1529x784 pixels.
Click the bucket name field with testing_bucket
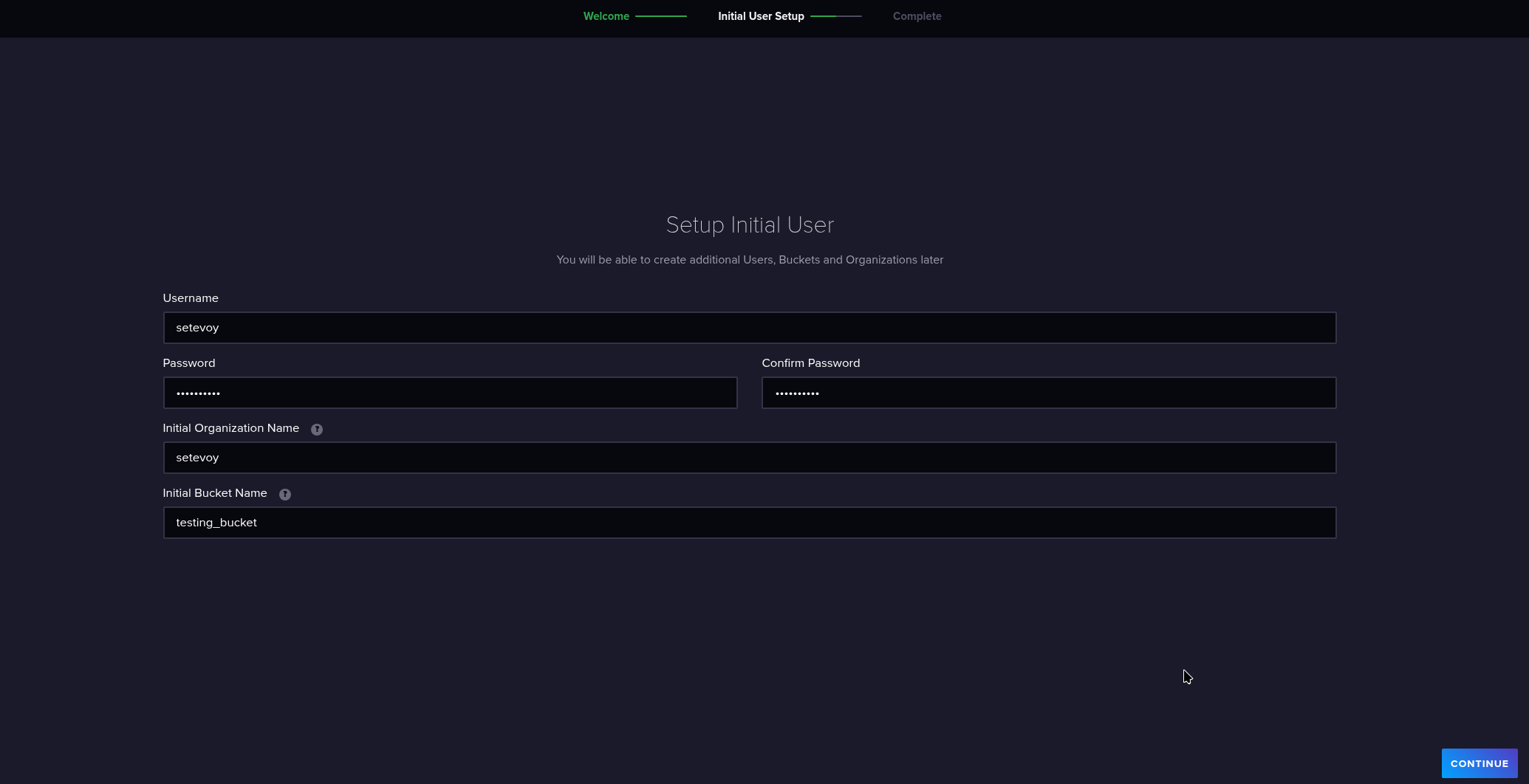click(x=749, y=523)
